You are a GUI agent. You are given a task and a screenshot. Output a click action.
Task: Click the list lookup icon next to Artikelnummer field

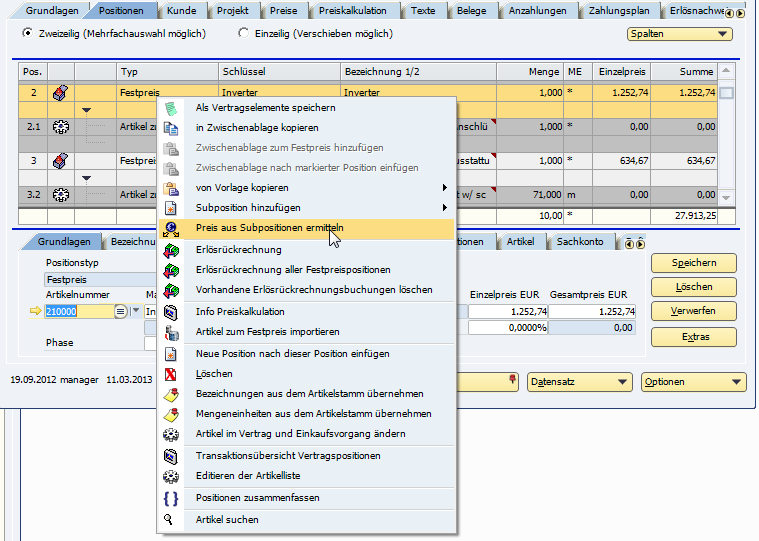(121, 312)
